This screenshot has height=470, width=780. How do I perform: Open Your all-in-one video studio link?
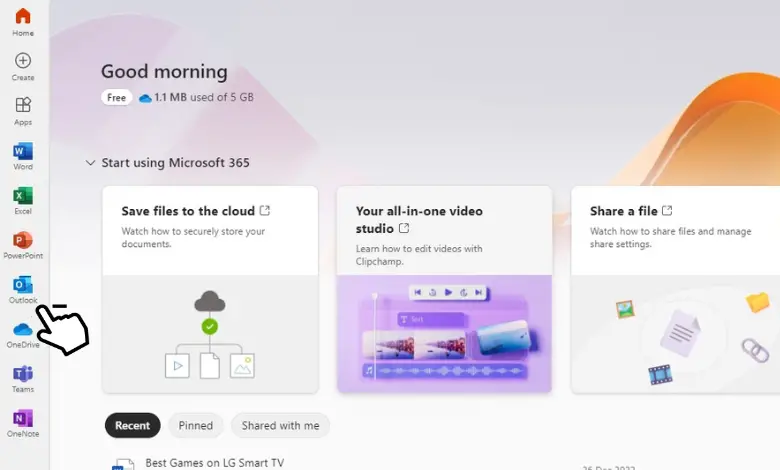click(419, 219)
